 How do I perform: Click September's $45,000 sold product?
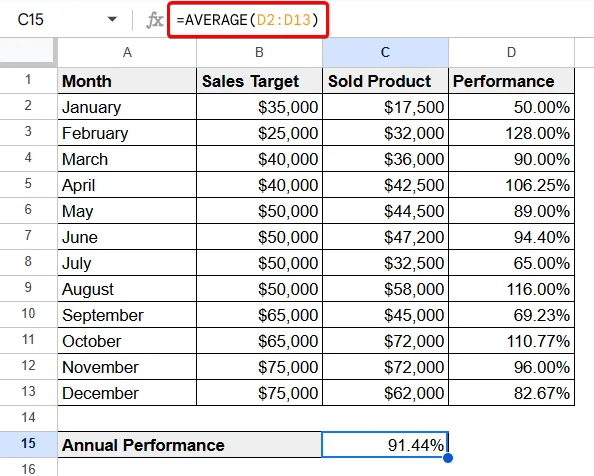pos(385,315)
